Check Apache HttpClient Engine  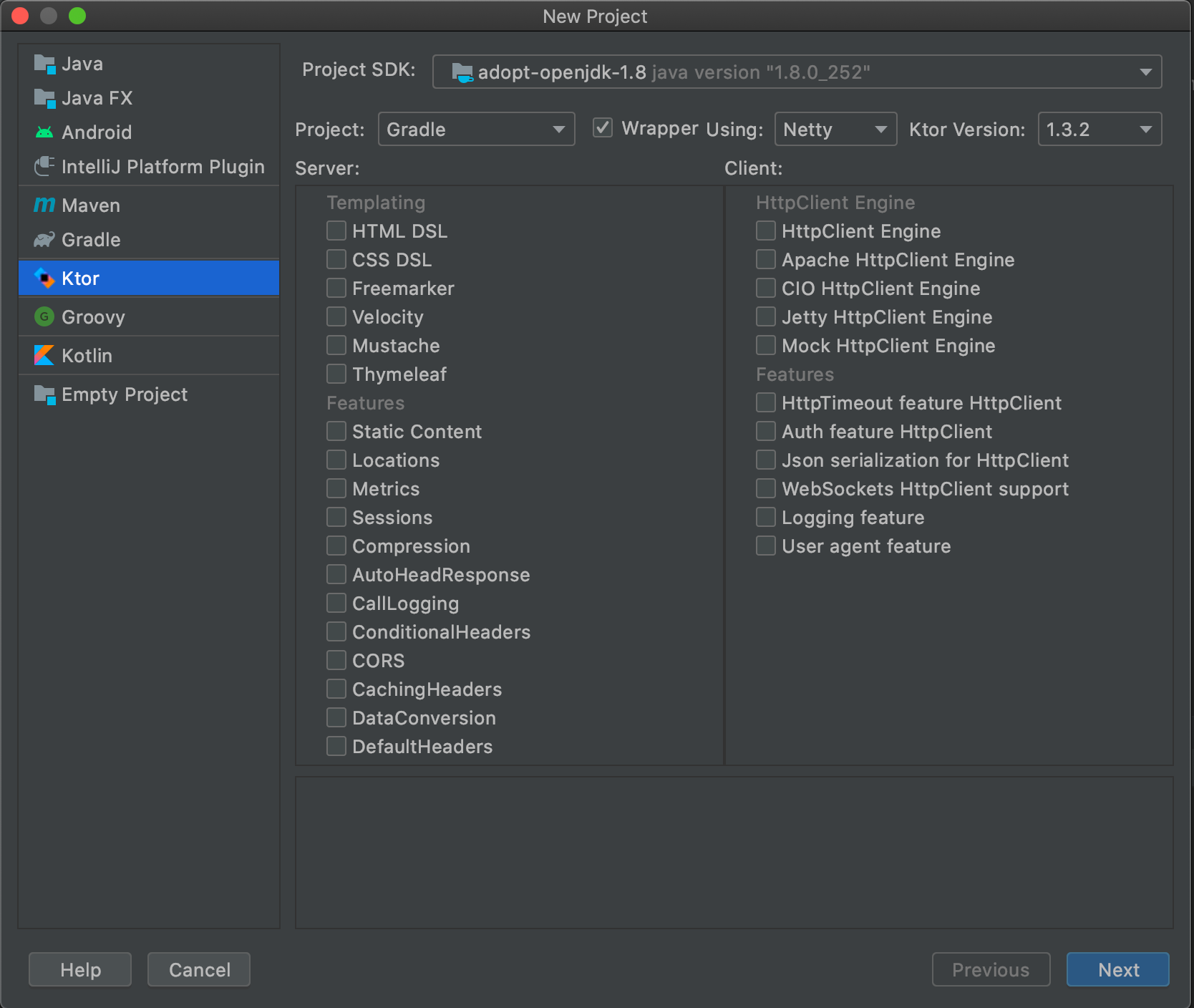pyautogui.click(x=766, y=259)
